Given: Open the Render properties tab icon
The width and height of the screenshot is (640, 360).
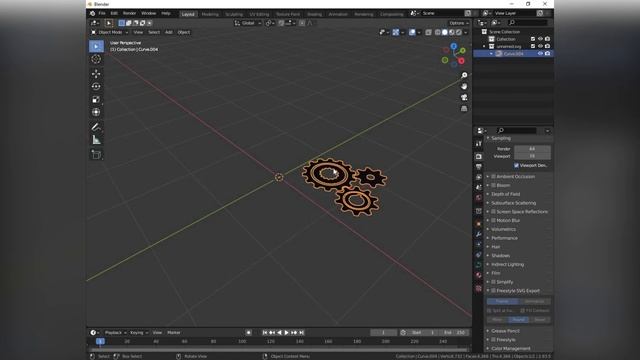Looking at the screenshot, I should pos(479,156).
